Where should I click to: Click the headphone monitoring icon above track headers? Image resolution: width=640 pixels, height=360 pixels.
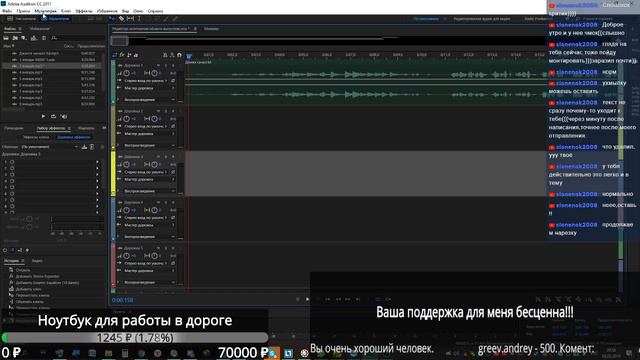(179, 55)
